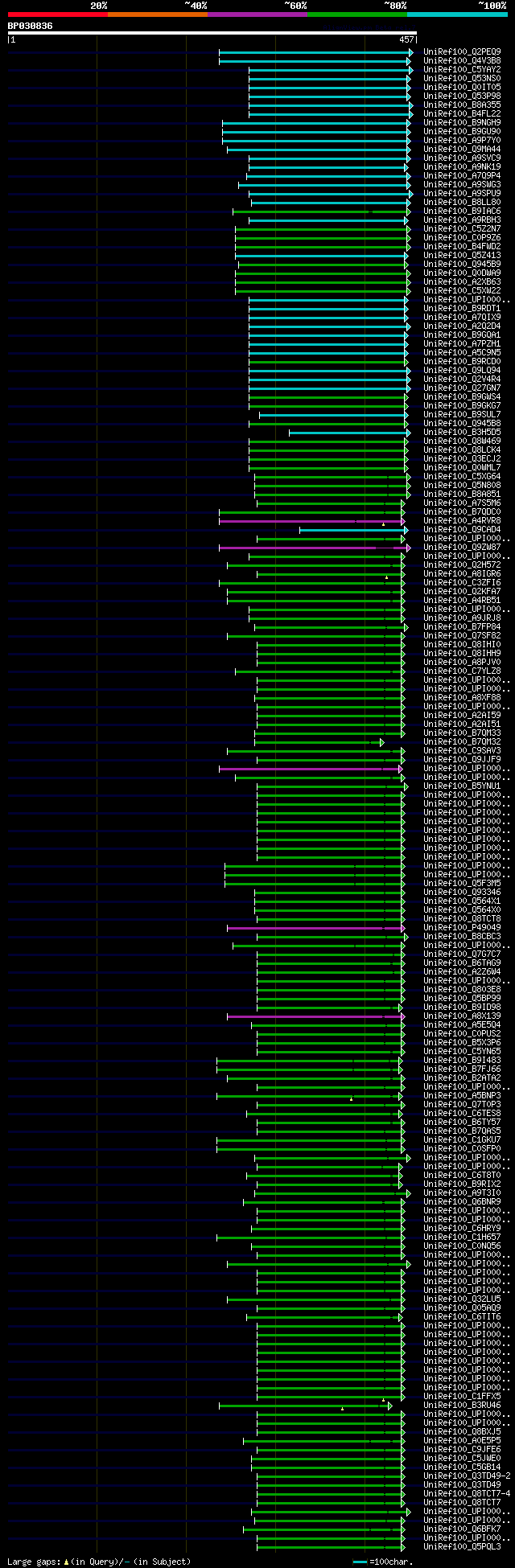515x1568 pixels.
Task: Select the UniRef100_C7YLZ8 label
Action: pyautogui.click(x=462, y=671)
